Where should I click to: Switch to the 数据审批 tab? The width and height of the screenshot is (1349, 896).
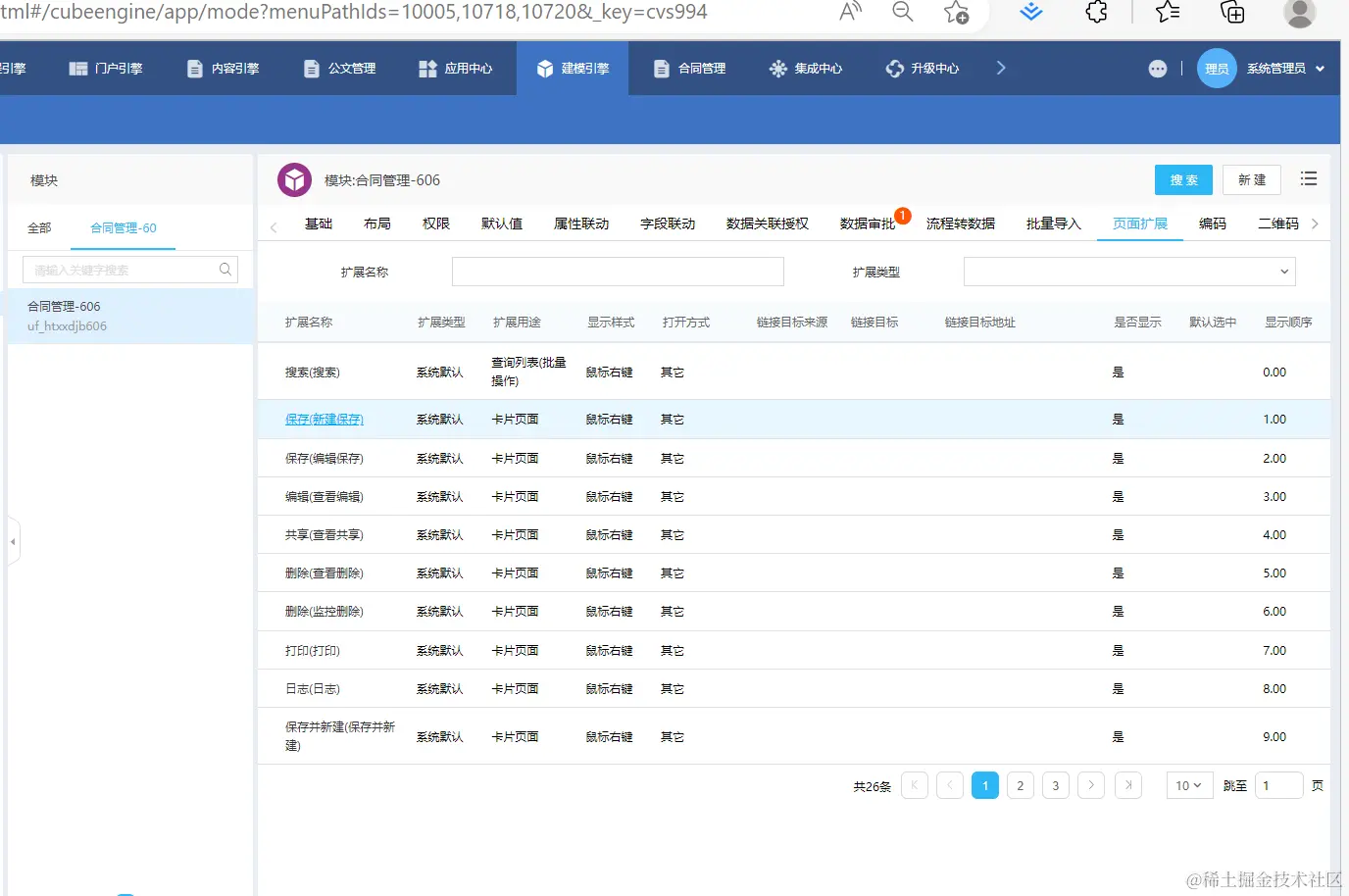[868, 224]
